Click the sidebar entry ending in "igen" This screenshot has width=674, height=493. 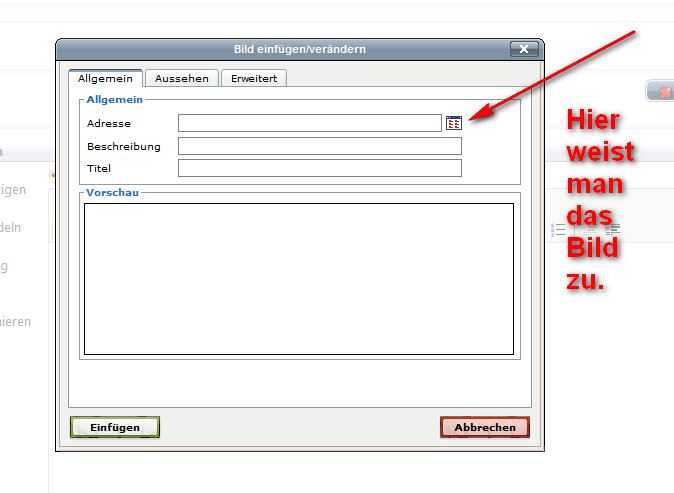[13, 190]
